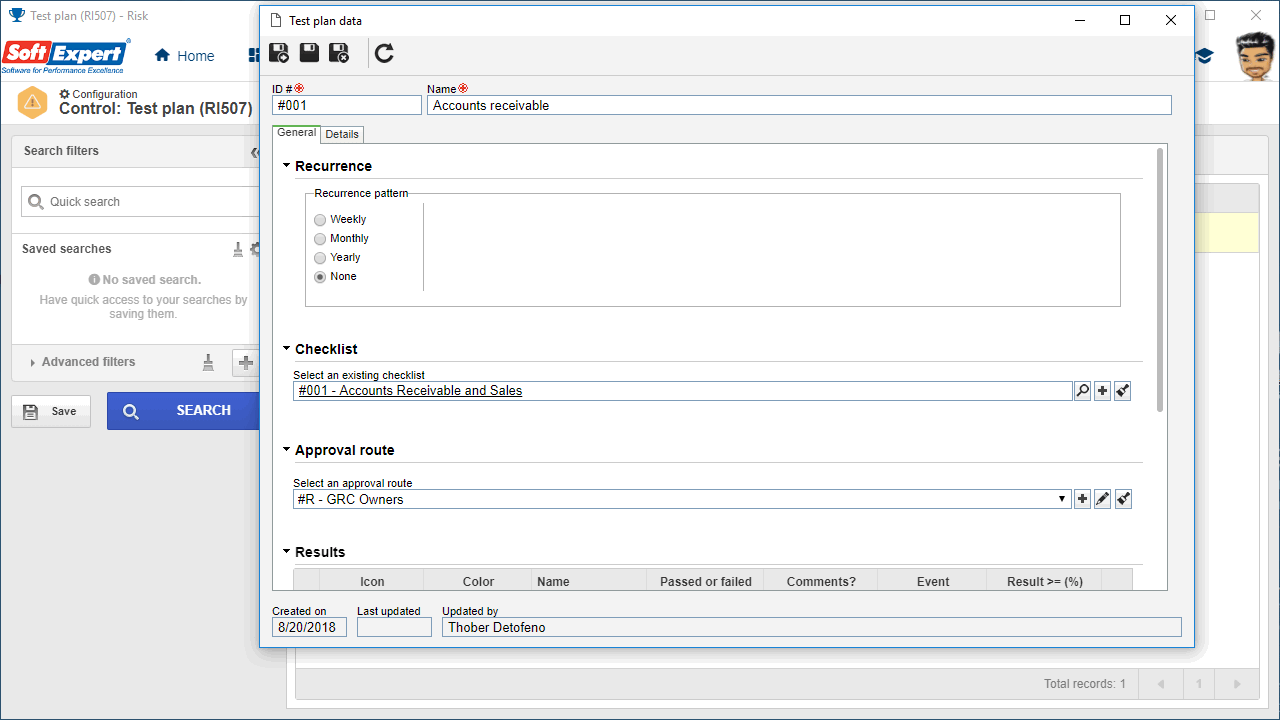Image resolution: width=1280 pixels, height=720 pixels.
Task: Click the clear brush icon in Saved searches
Action: click(238, 249)
